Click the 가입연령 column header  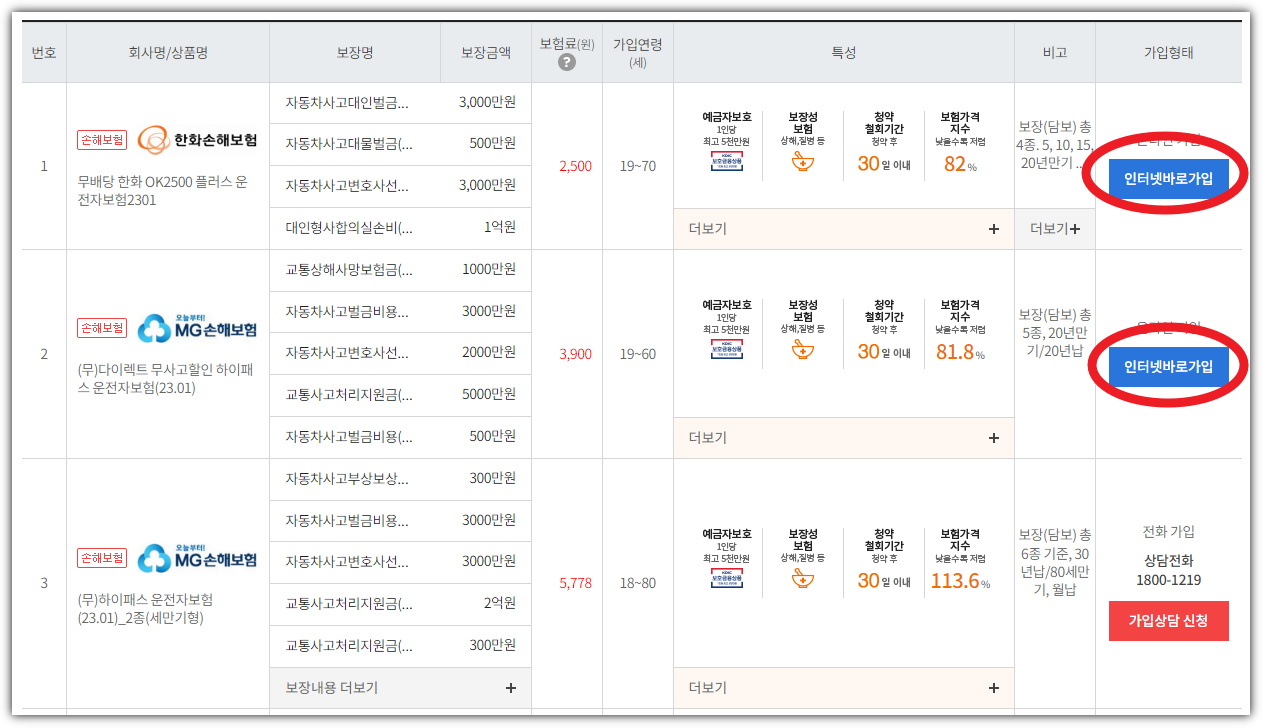637,52
